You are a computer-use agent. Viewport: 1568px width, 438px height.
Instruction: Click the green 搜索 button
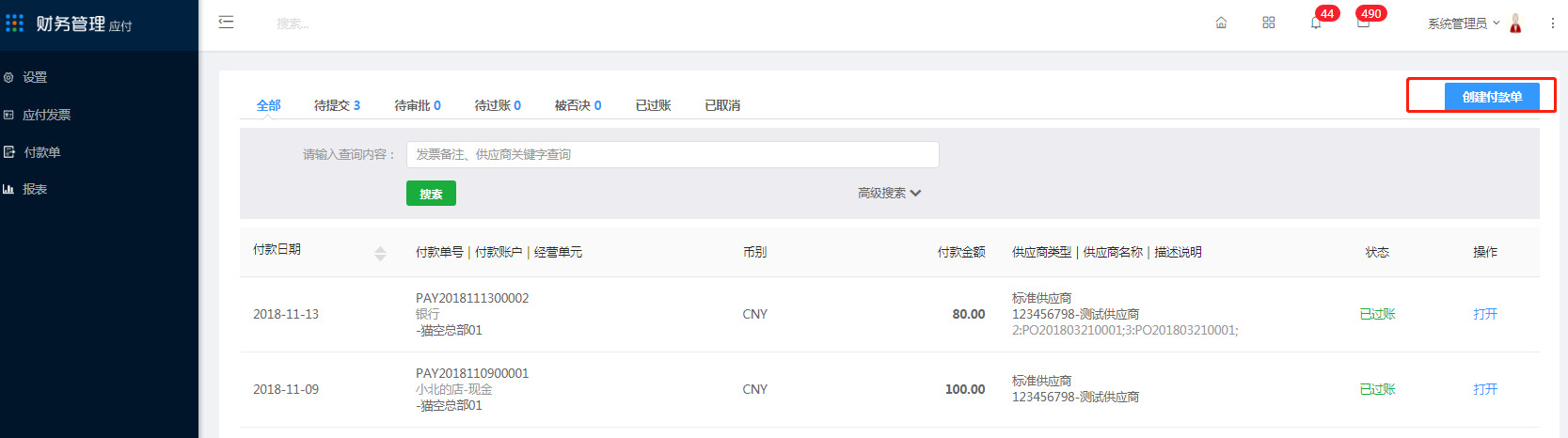click(431, 194)
